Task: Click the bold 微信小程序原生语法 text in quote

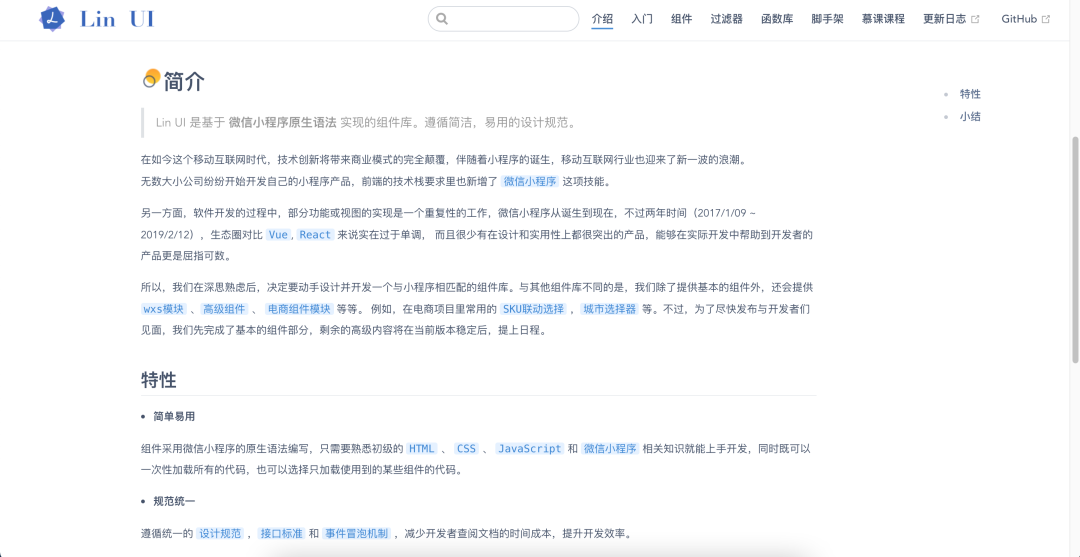Action: [282, 123]
